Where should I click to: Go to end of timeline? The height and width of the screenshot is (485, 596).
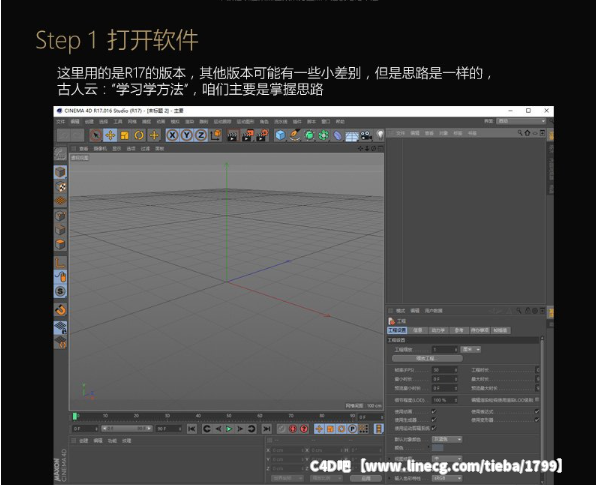267,429
